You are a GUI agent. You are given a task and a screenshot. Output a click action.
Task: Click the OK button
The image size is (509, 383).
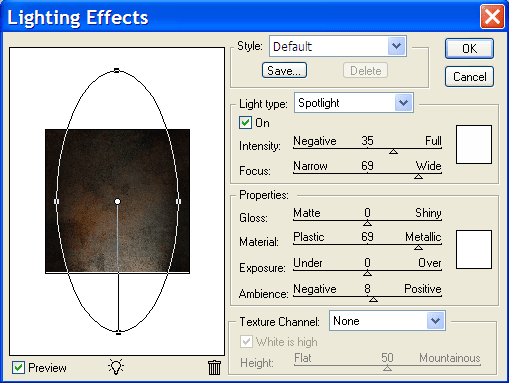(x=469, y=49)
